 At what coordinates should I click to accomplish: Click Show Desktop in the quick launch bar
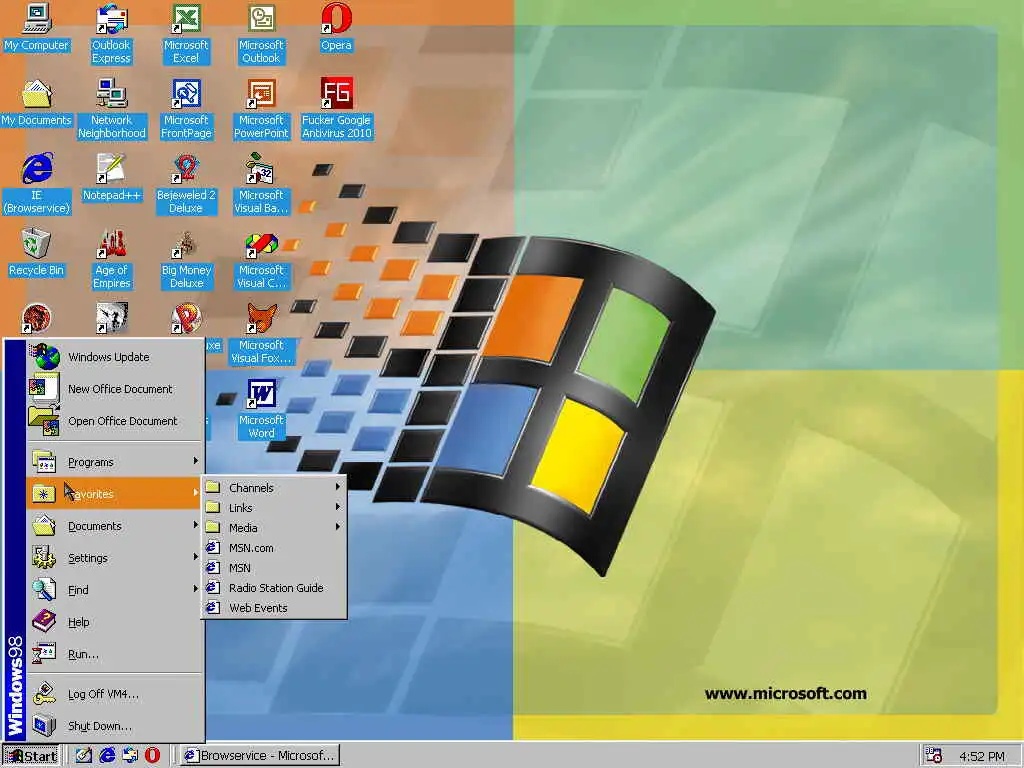pyautogui.click(x=84, y=756)
